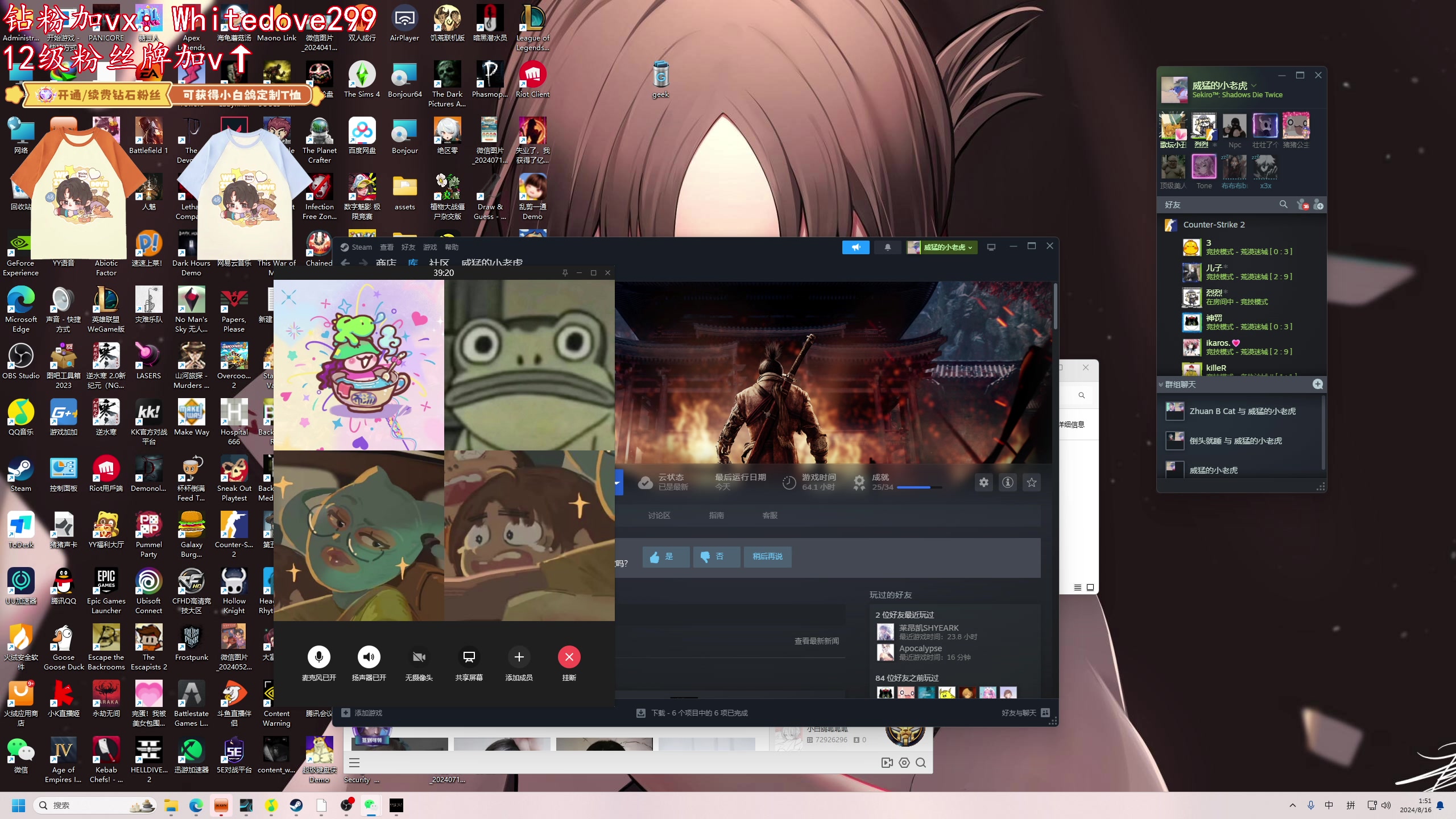This screenshot has width=1456, height=819.
Task: Open Hollow Knight desktop shortcut
Action: tap(234, 591)
